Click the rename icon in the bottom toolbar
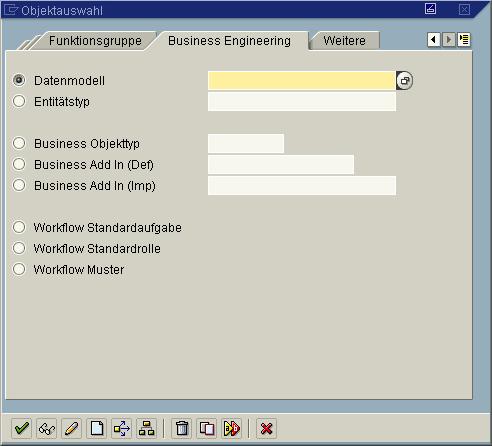 point(232,428)
